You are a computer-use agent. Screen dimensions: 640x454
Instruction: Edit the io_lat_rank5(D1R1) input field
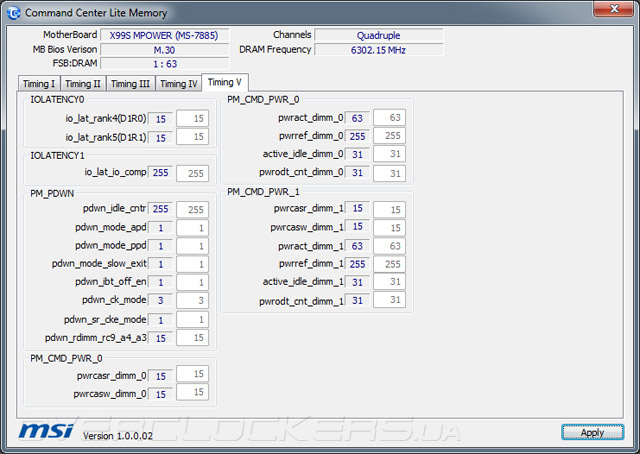193,136
